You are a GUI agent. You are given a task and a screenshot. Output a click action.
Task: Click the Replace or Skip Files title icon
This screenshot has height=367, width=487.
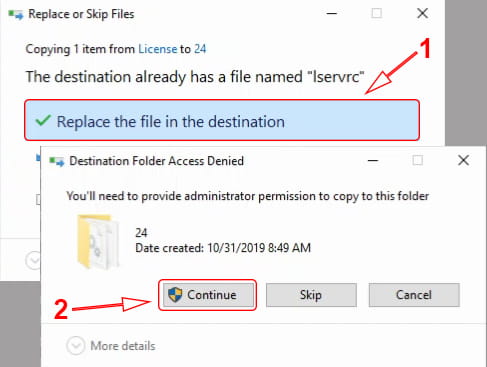tap(16, 15)
